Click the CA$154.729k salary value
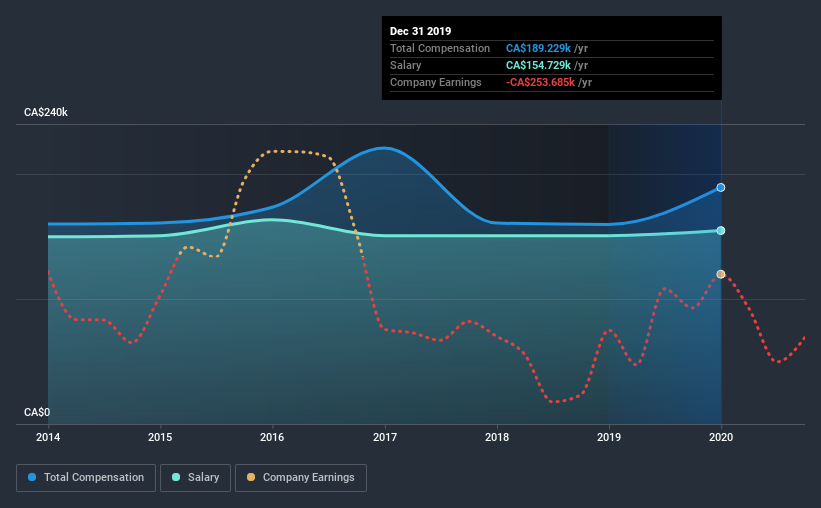821x508 pixels. 538,65
